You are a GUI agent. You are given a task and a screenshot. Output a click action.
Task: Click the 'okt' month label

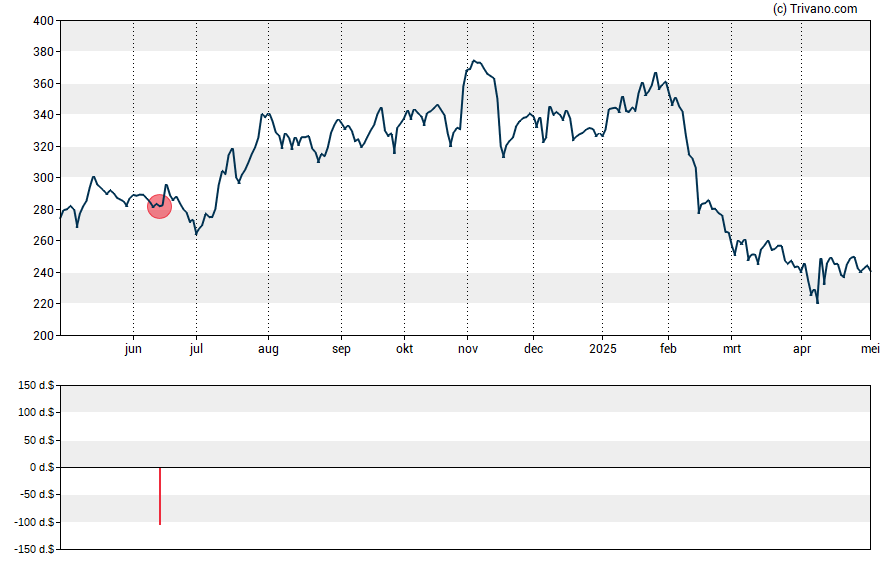coord(404,349)
